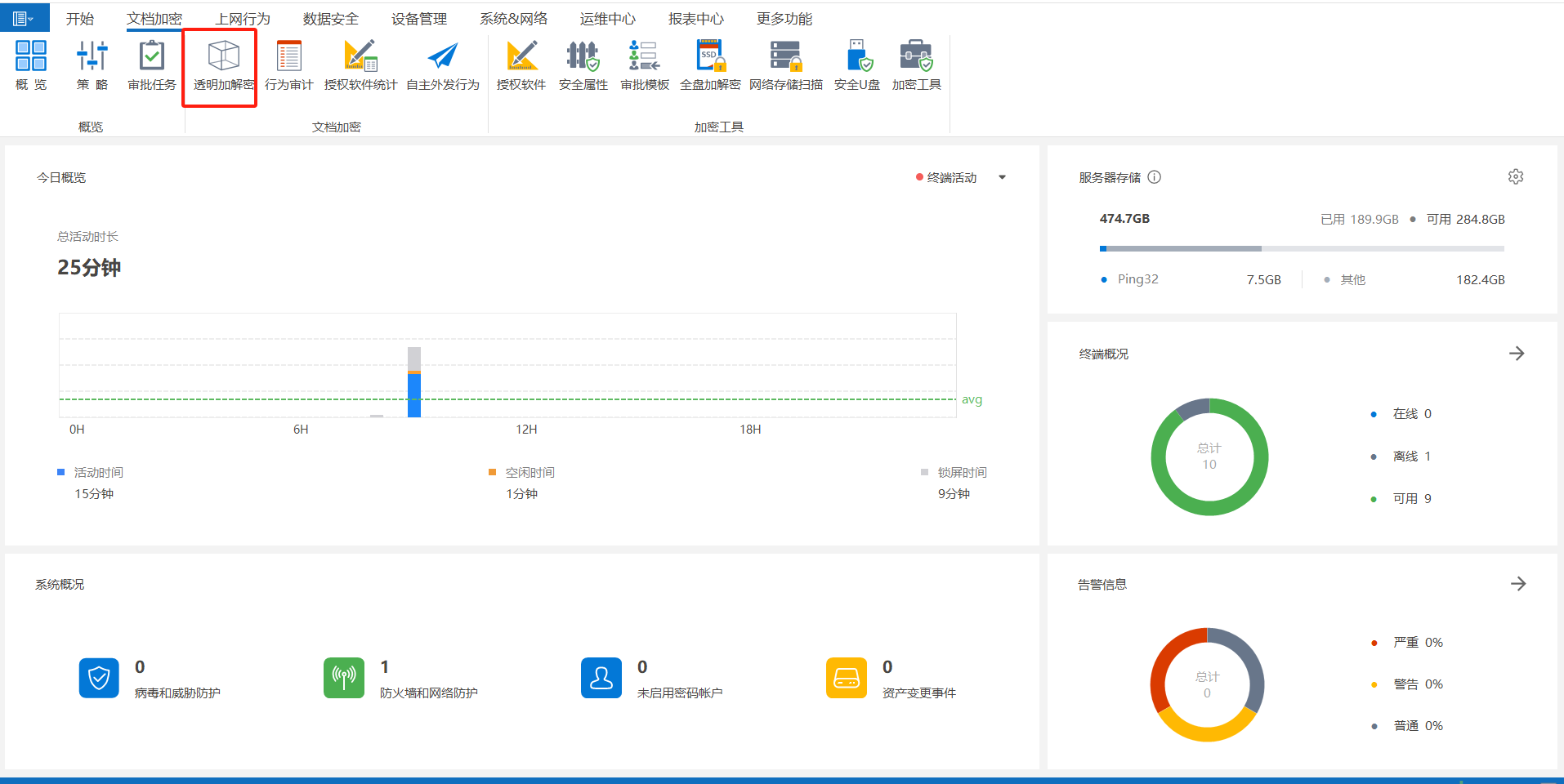Switch to the 运维中心 tab

pos(607,19)
